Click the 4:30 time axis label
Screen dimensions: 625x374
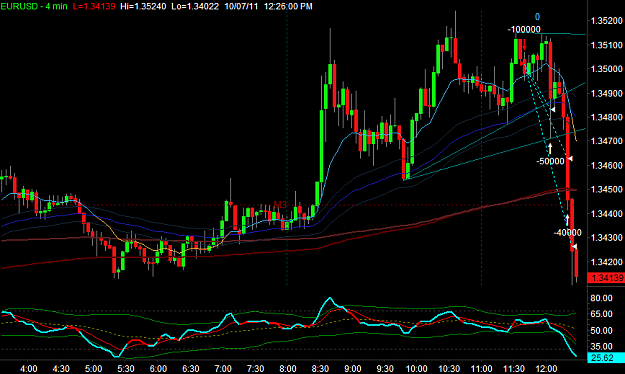(61, 369)
